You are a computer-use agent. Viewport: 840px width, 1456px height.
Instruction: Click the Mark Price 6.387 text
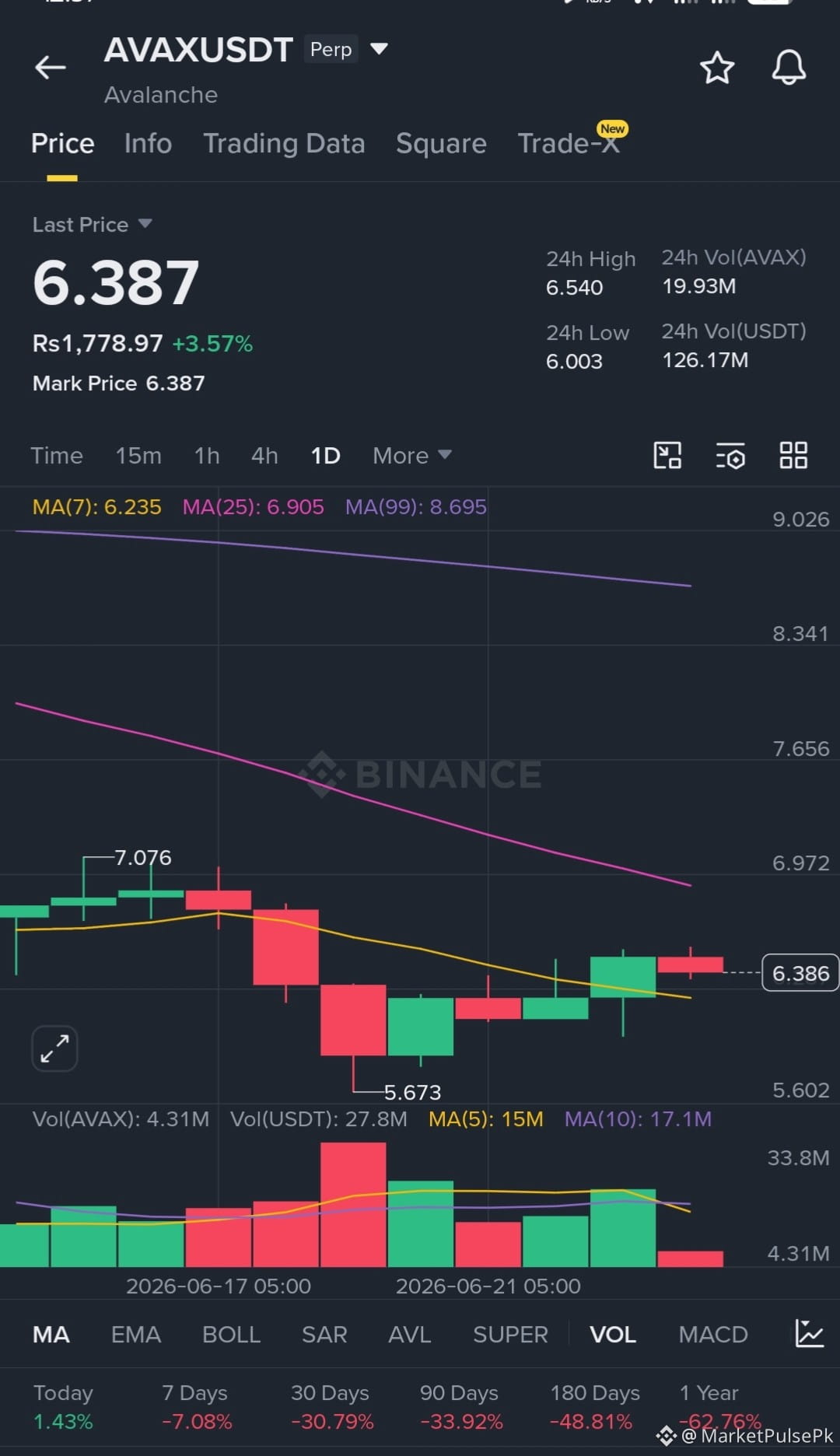[119, 383]
